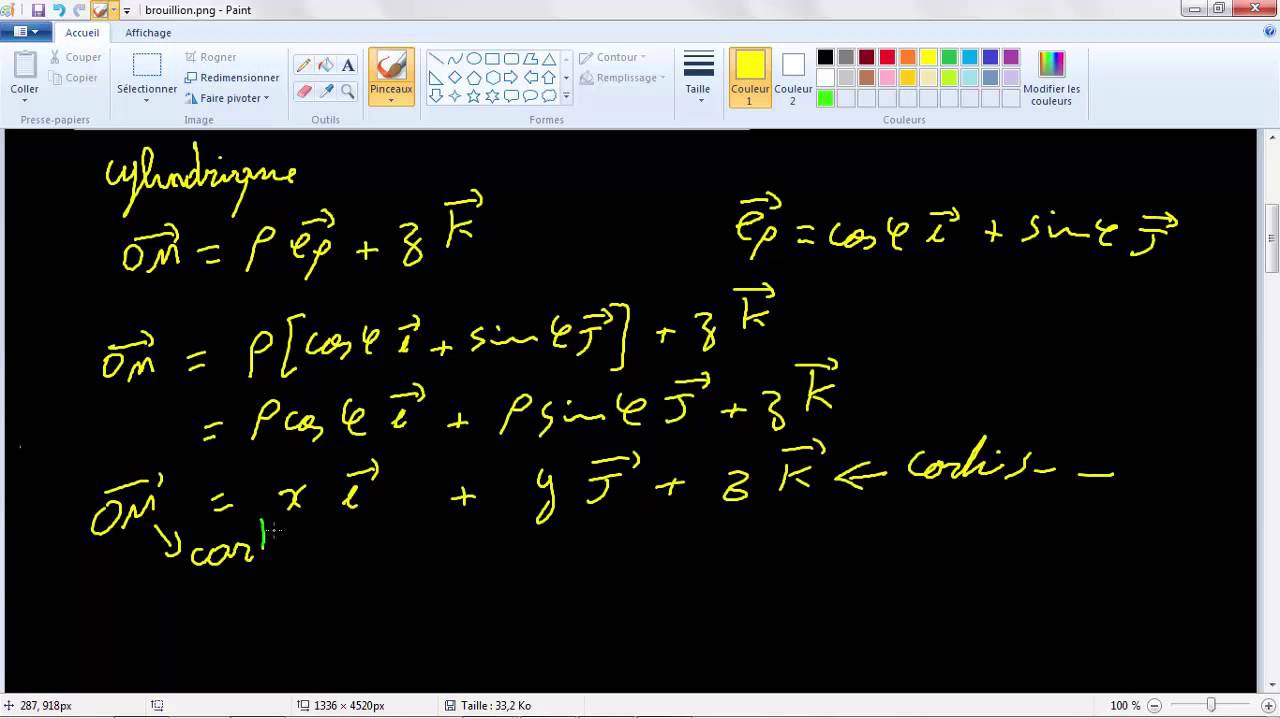Activate Couleur 2 selector
Image resolution: width=1280 pixels, height=718 pixels.
pyautogui.click(x=793, y=77)
